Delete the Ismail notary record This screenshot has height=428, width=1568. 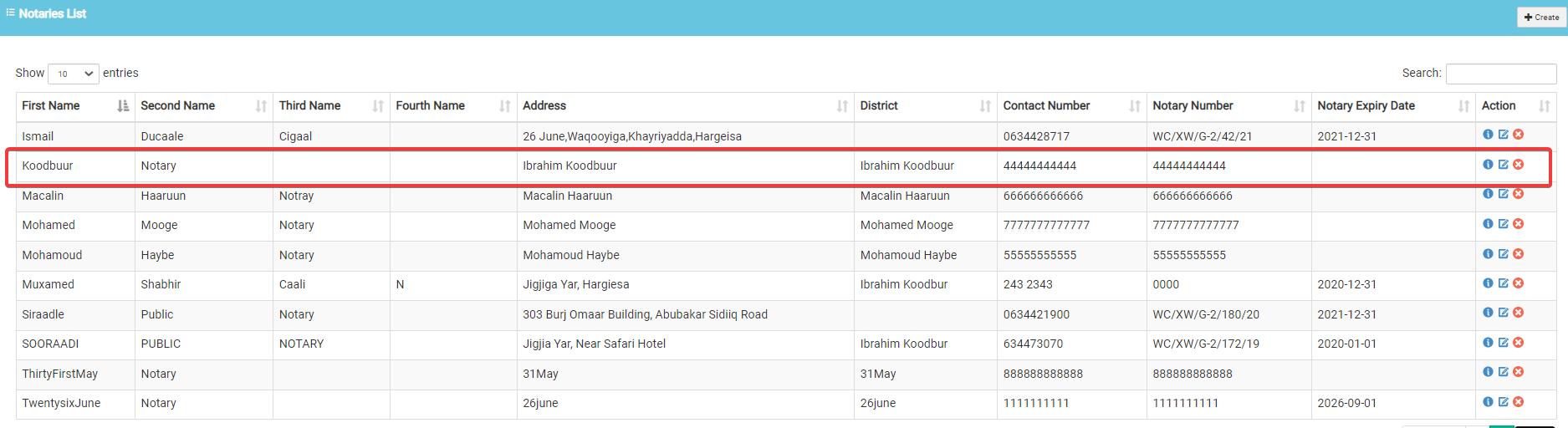point(1518,135)
